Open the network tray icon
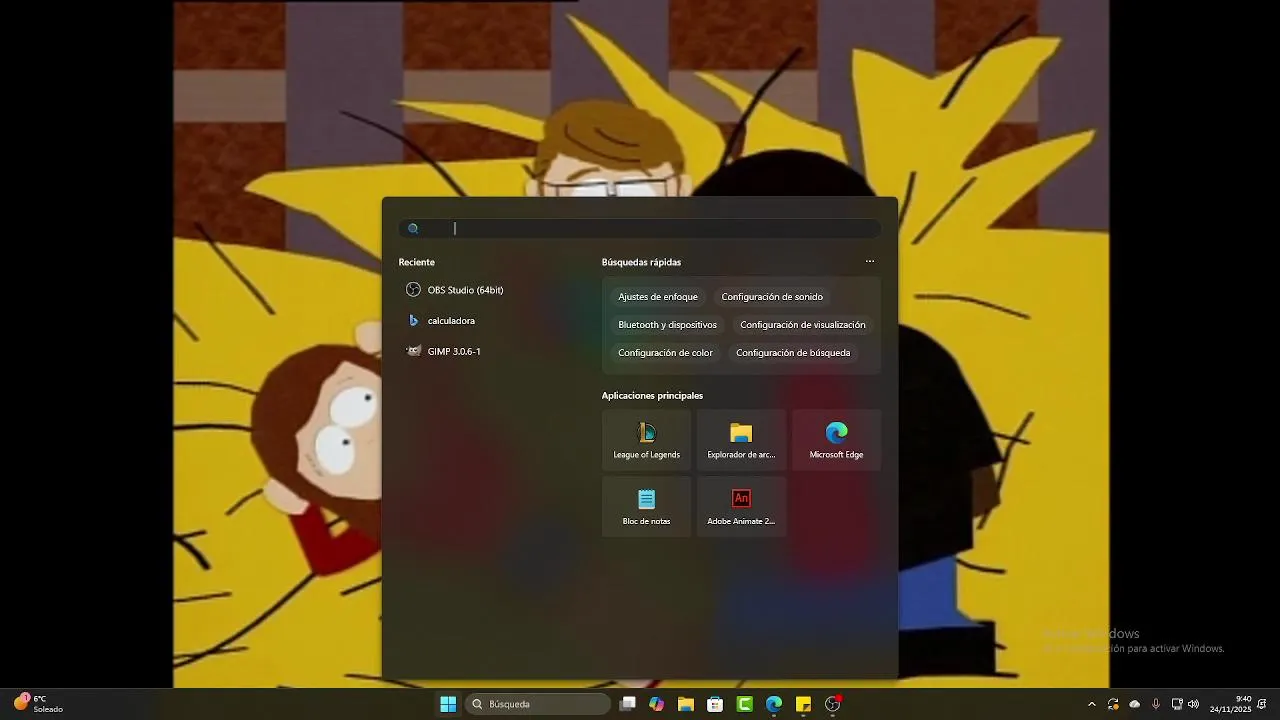Screen dimensions: 1280x720 [1177, 704]
